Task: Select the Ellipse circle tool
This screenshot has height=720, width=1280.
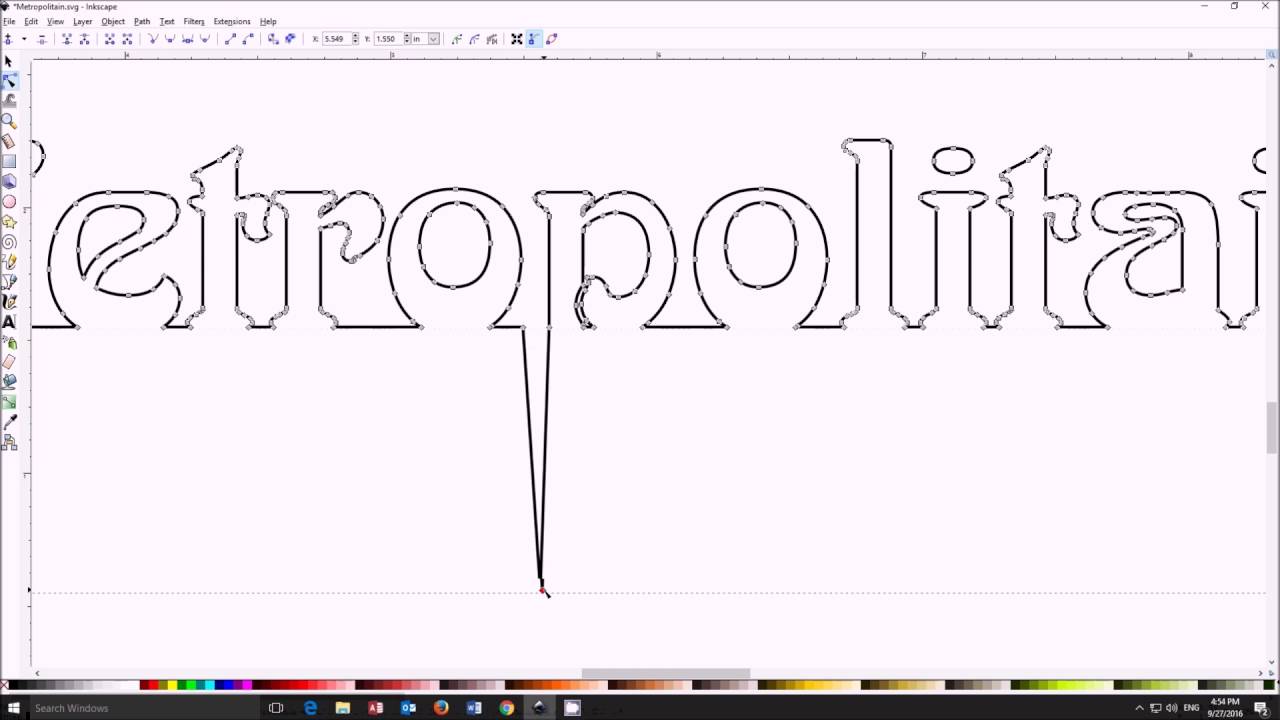Action: point(9,201)
